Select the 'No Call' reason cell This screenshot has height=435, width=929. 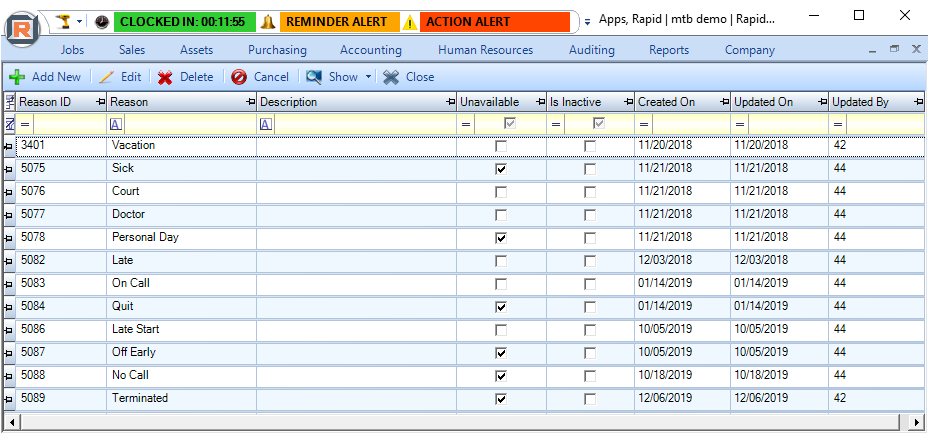click(183, 375)
